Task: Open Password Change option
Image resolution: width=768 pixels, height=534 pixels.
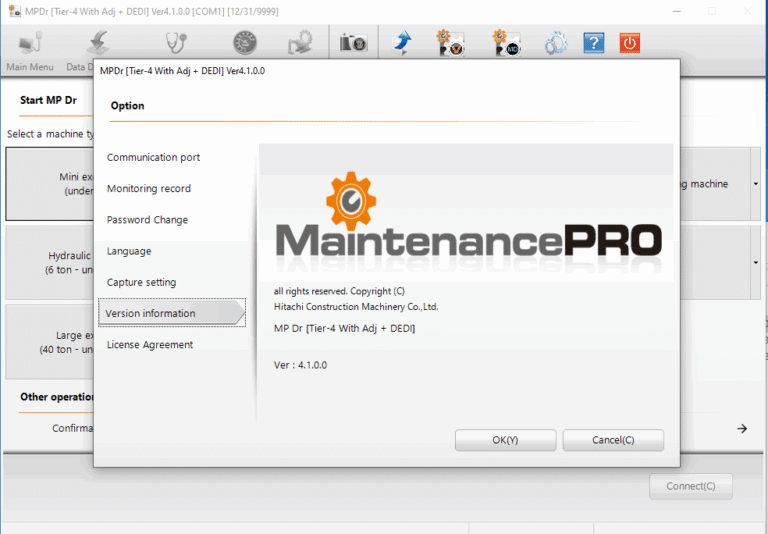Action: [147, 220]
